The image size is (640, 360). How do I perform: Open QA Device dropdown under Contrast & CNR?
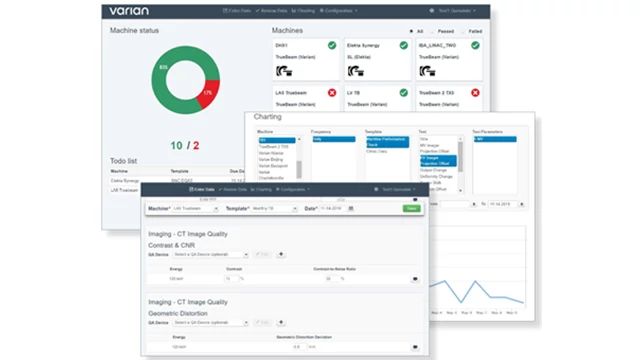pyautogui.click(x=211, y=254)
